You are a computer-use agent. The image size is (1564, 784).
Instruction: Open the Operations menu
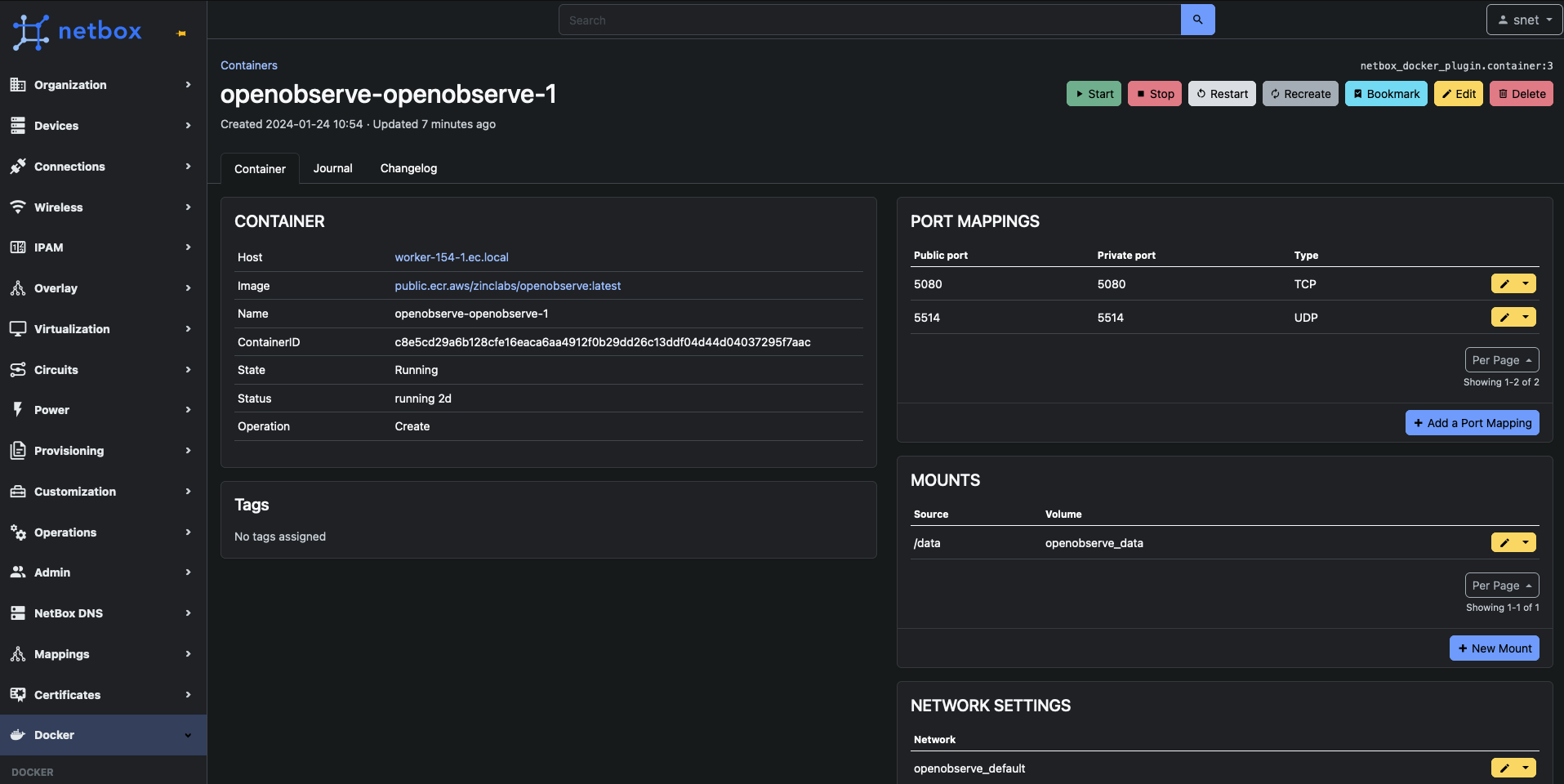(103, 532)
